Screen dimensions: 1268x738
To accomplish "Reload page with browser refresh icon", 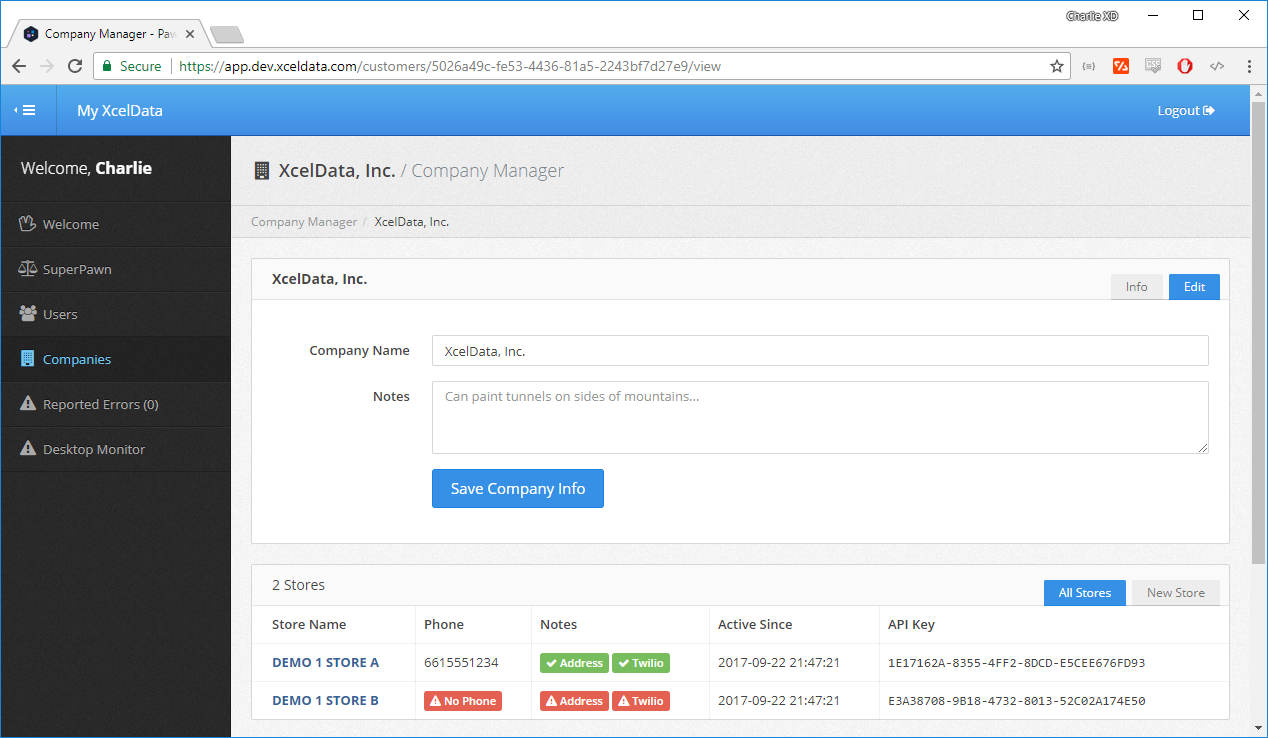I will [75, 66].
